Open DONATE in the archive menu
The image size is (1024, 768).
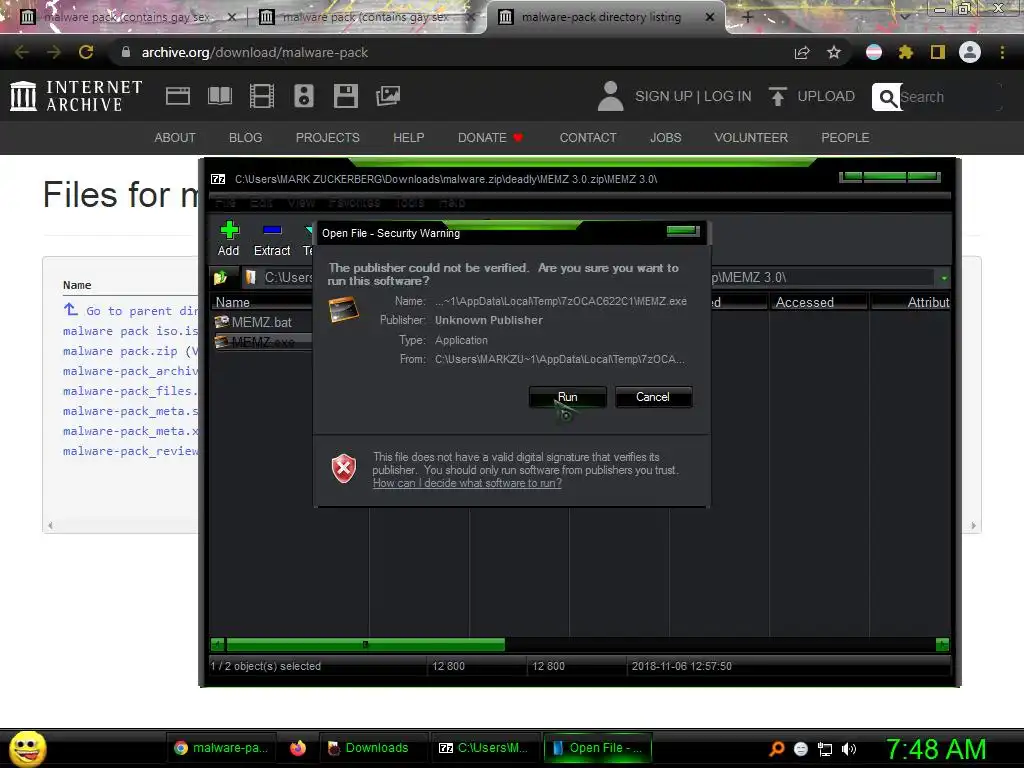click(490, 138)
